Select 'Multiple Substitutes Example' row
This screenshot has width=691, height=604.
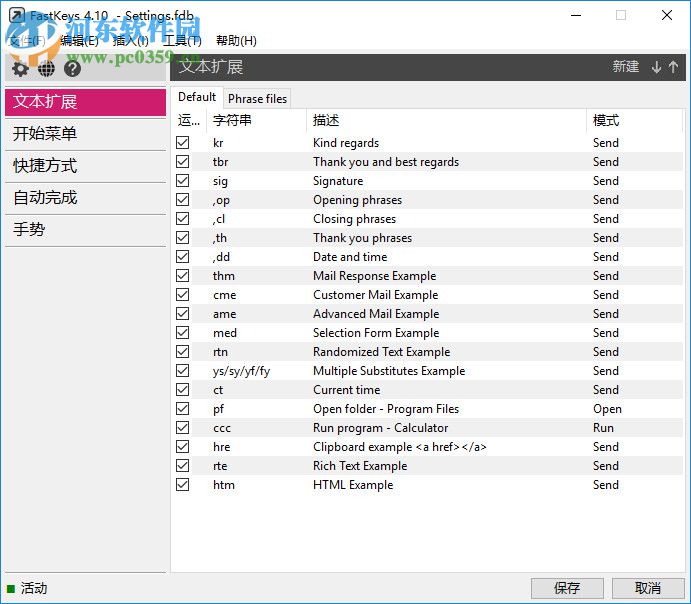click(428, 371)
